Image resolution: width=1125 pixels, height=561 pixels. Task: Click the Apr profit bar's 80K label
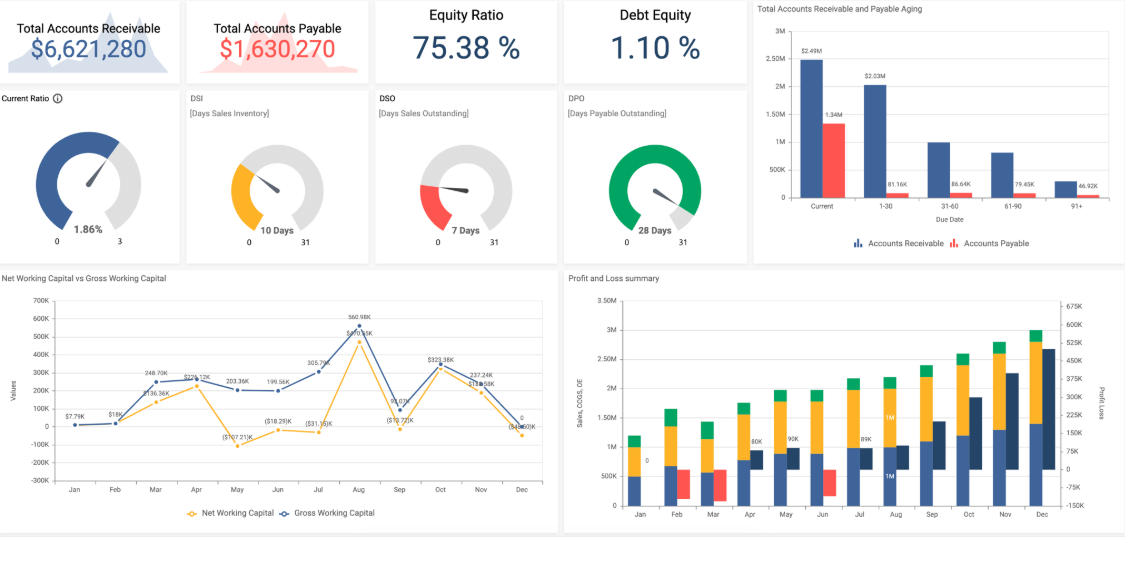757,442
